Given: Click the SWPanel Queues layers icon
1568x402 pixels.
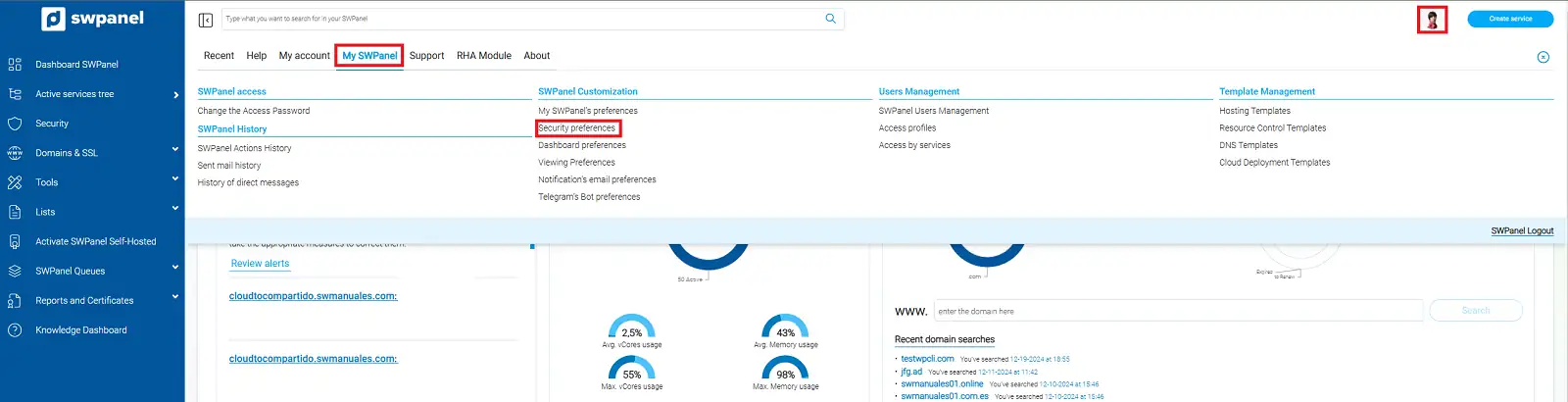Looking at the screenshot, I should pyautogui.click(x=15, y=271).
